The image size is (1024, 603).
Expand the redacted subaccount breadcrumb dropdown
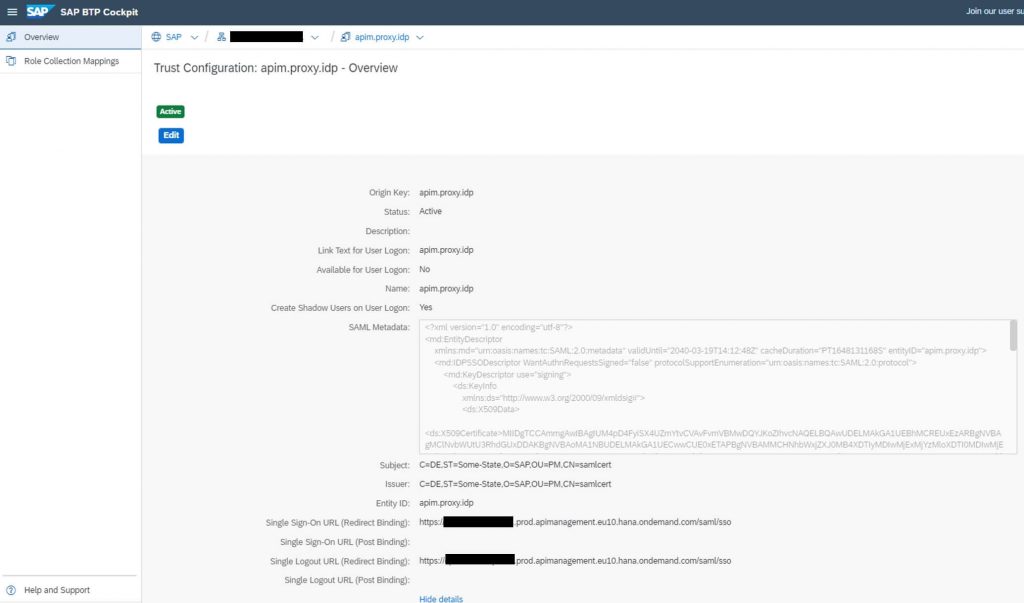pyautogui.click(x=315, y=37)
